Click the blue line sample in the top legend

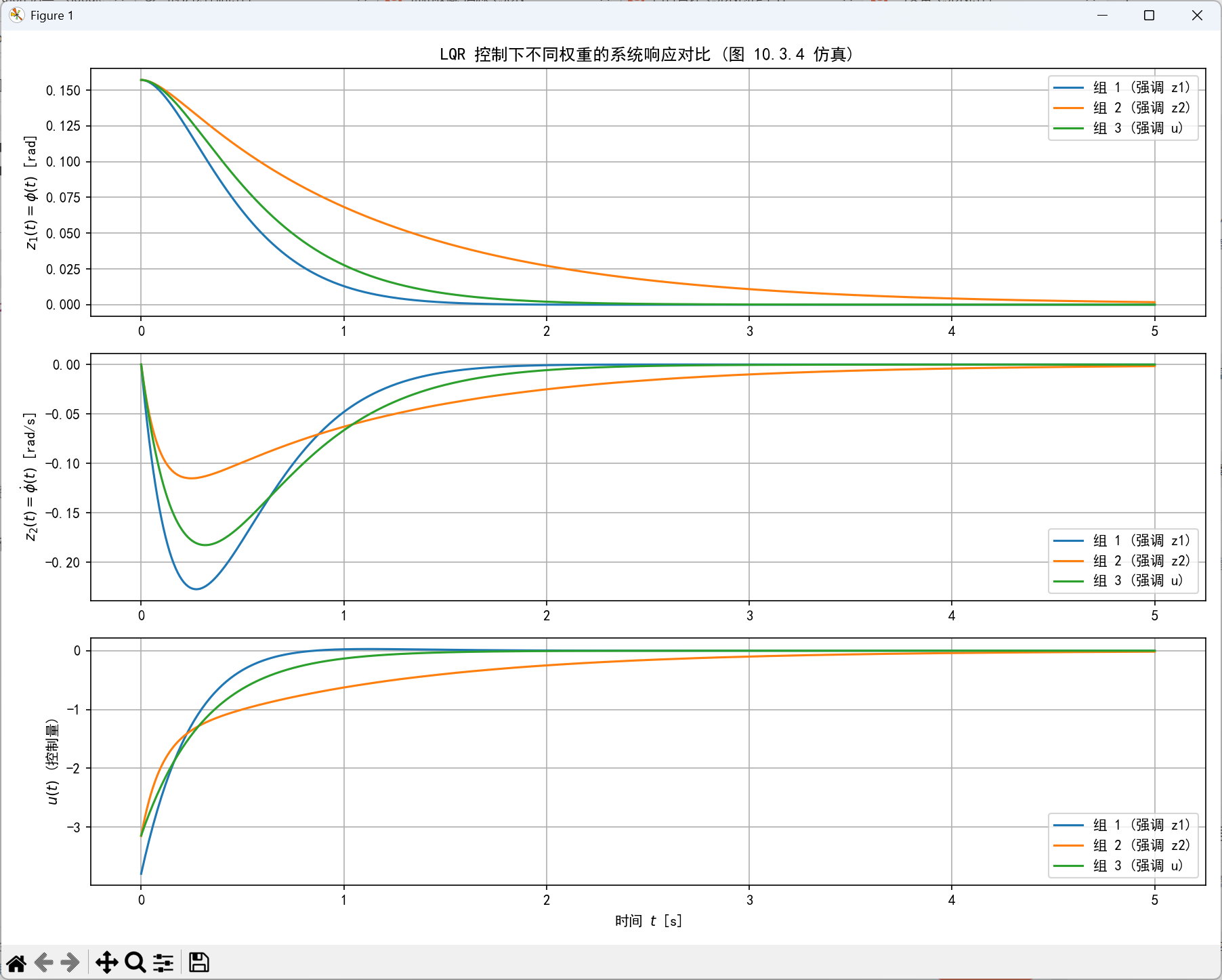pyautogui.click(x=1069, y=87)
